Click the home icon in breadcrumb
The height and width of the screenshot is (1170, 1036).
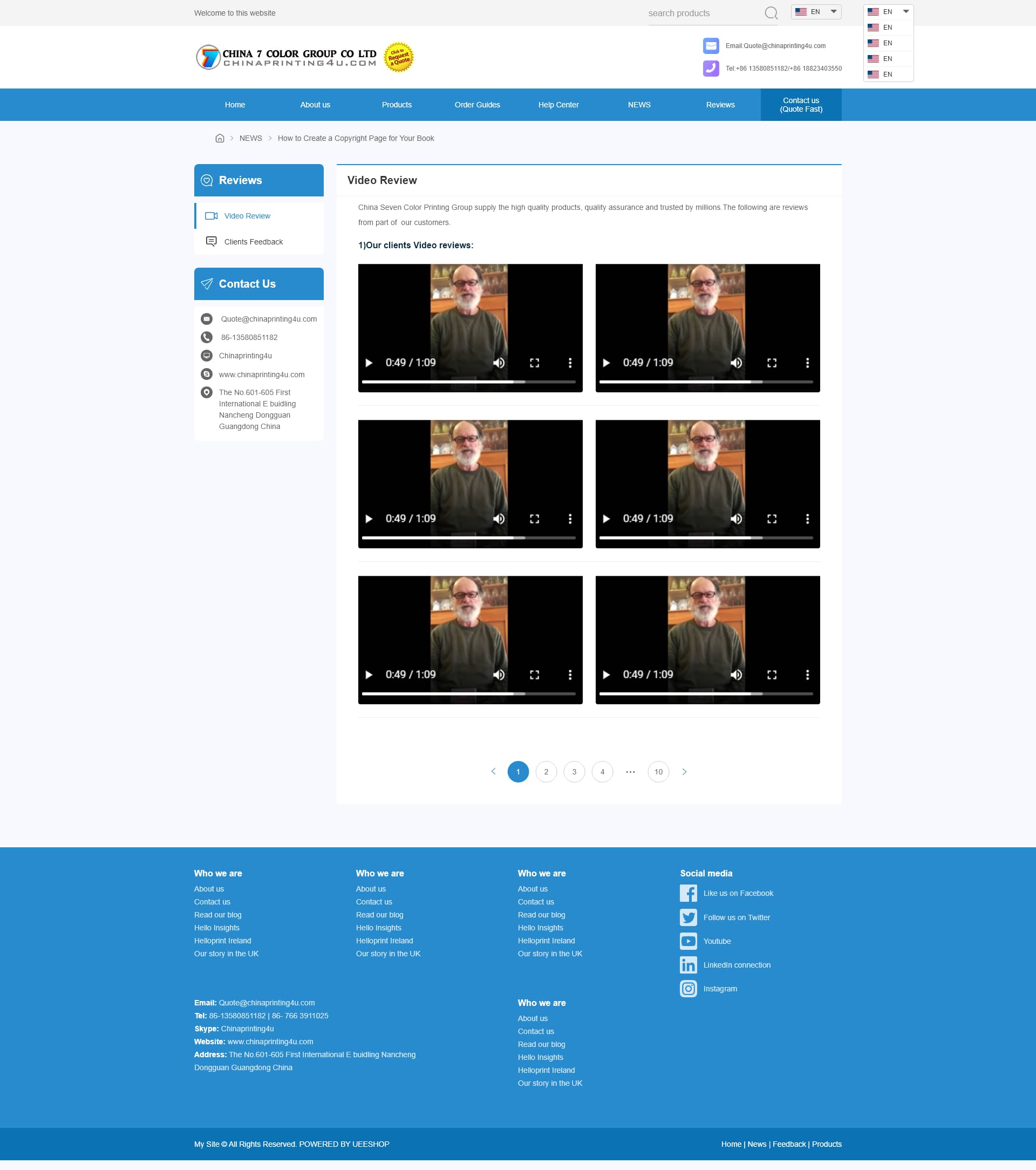pyautogui.click(x=220, y=138)
